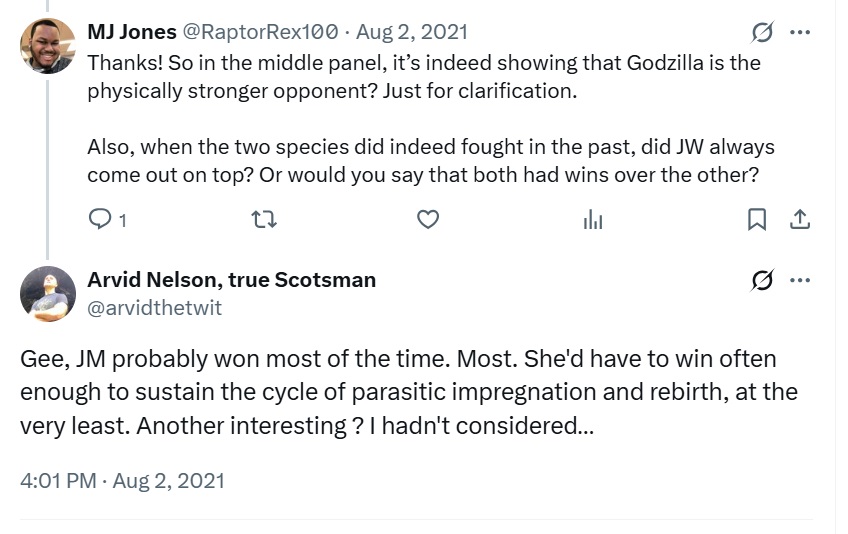Bookmark the MJ Jones tweet
The height and width of the screenshot is (534, 848).
click(x=757, y=219)
